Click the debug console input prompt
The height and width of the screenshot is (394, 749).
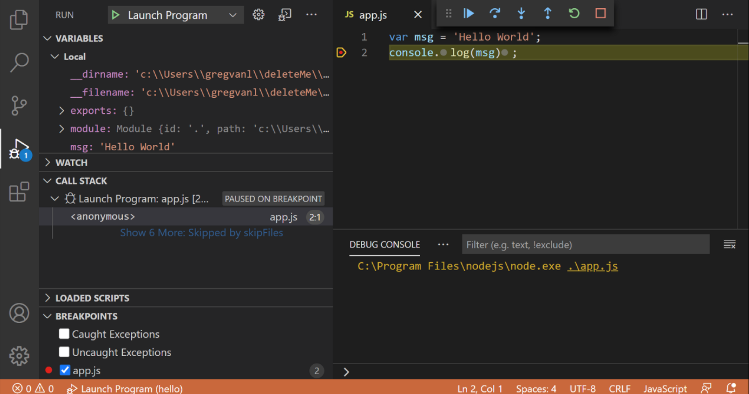(541, 372)
